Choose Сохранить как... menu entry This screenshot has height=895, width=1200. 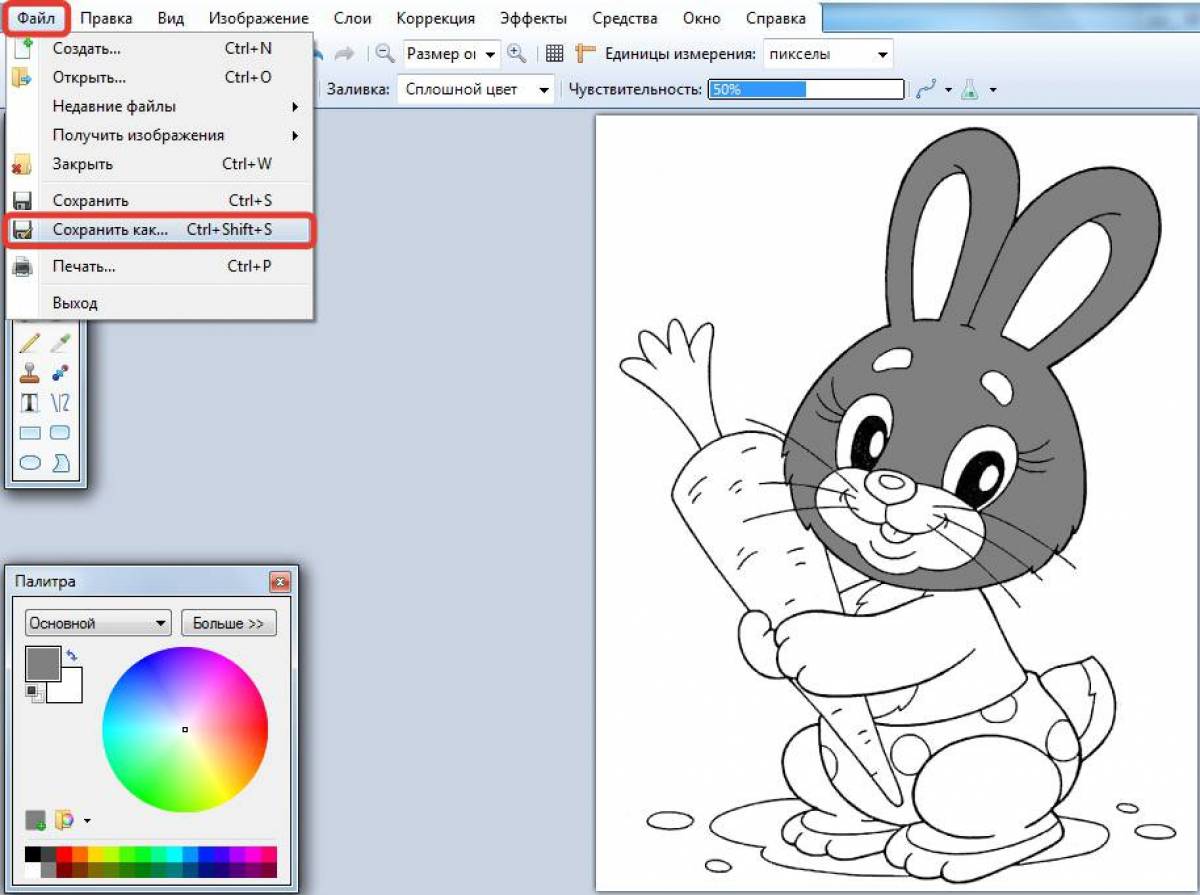click(160, 230)
